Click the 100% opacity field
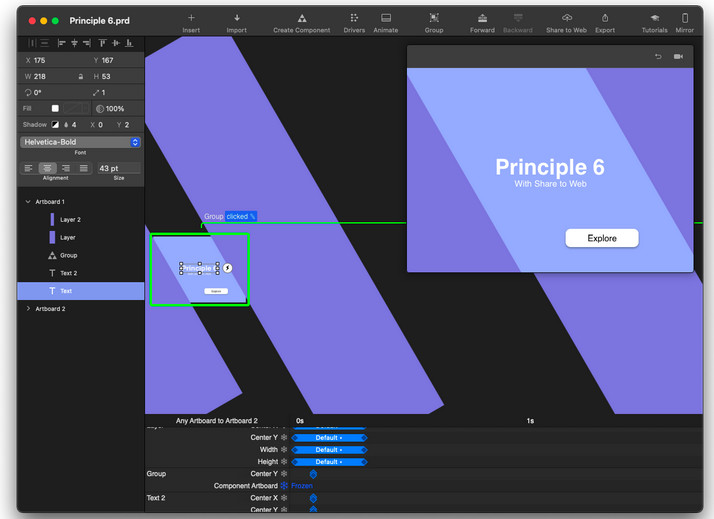Viewport: 714px width, 519px height. pyautogui.click(x=115, y=108)
